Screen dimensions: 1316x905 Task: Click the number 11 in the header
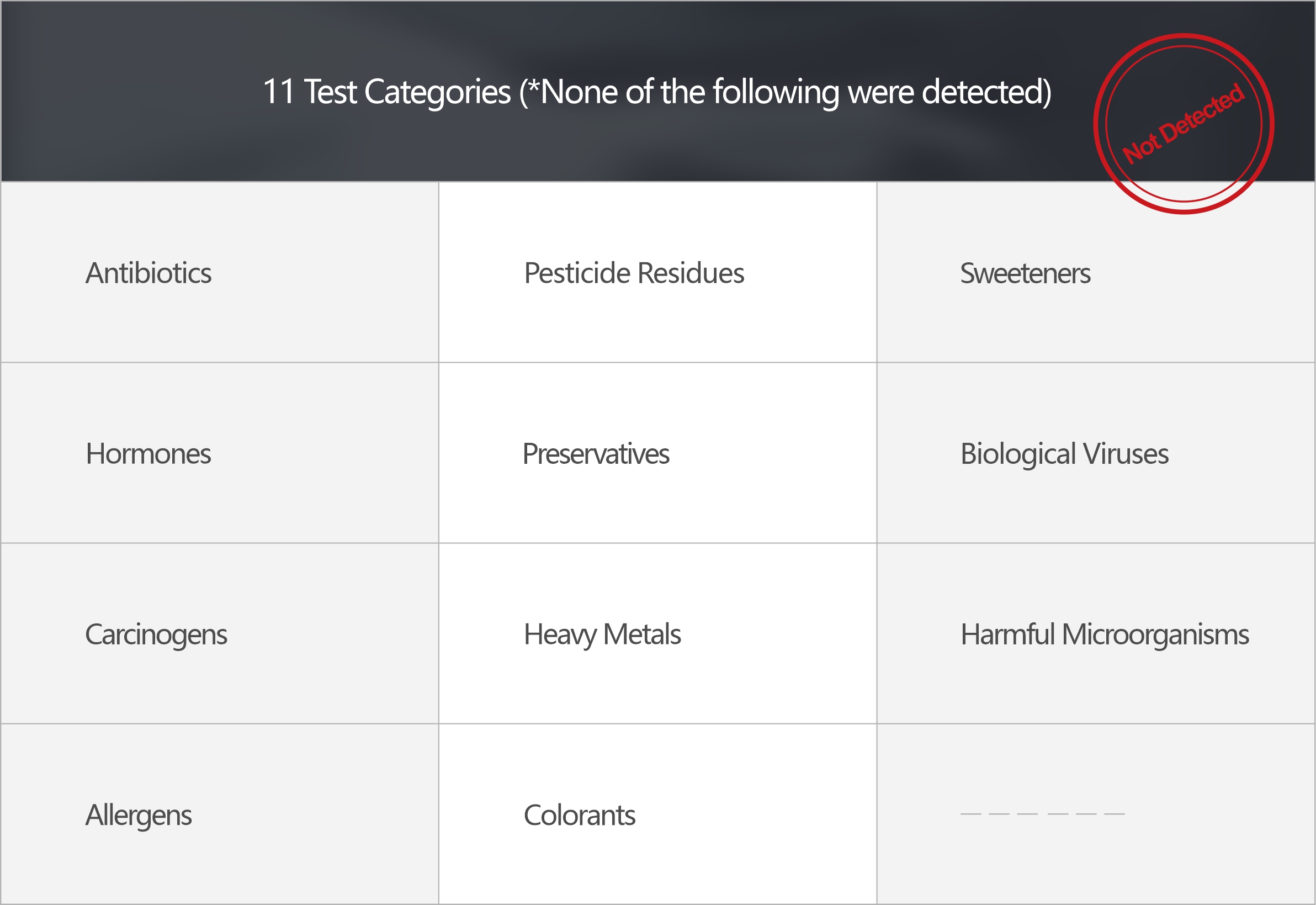[278, 92]
